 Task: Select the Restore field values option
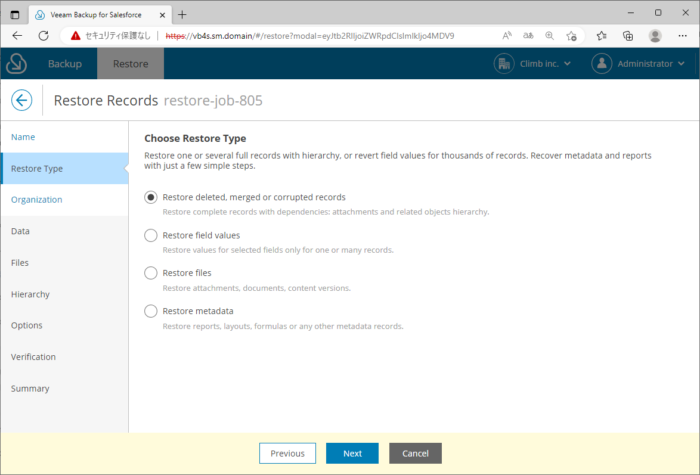151,235
